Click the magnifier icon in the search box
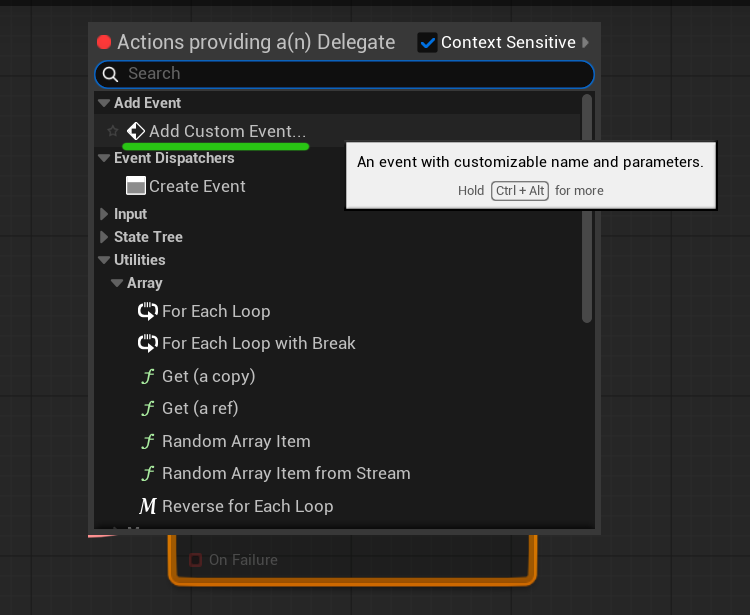This screenshot has width=750, height=615. coord(110,74)
